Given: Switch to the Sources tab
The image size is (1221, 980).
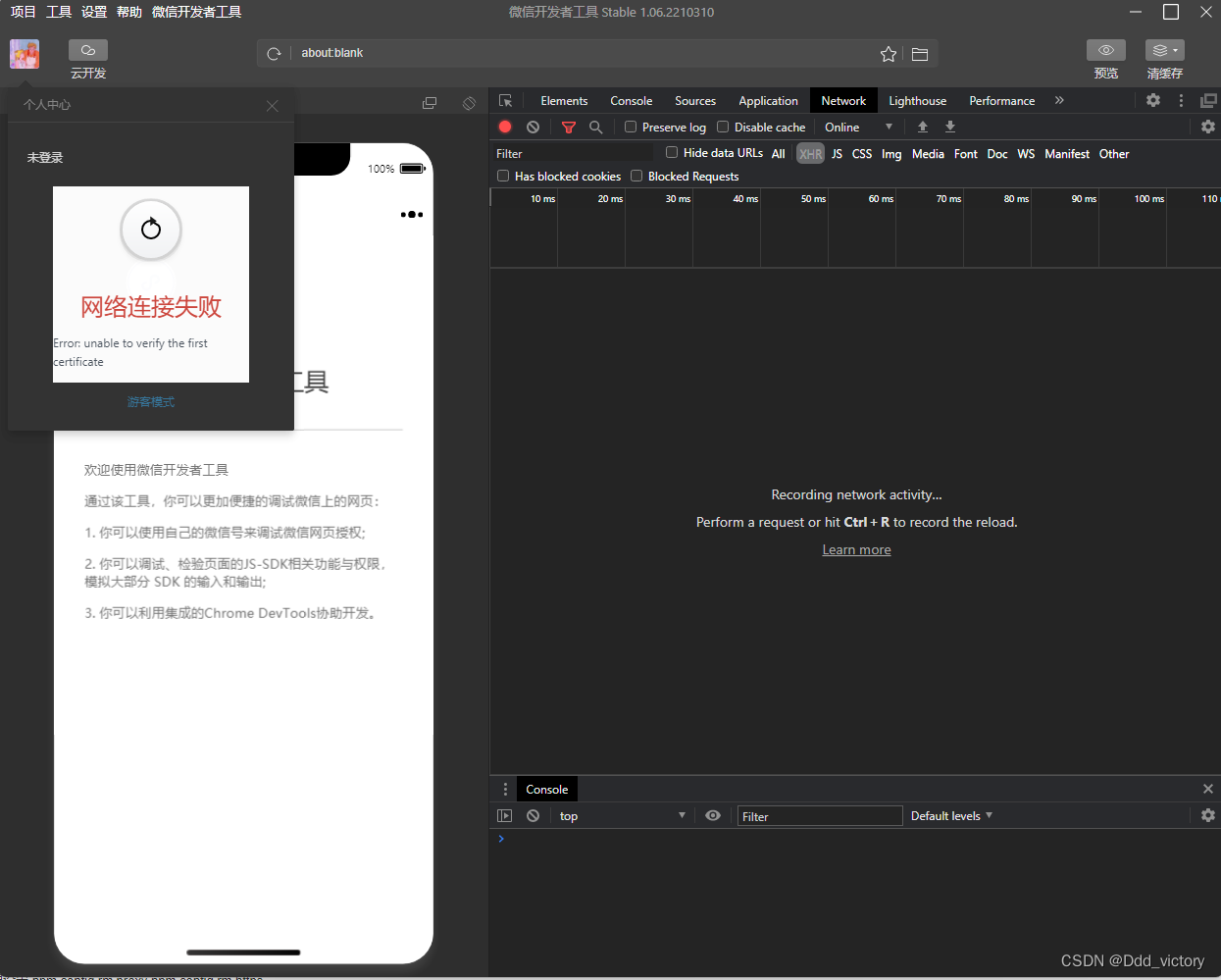Looking at the screenshot, I should (695, 101).
